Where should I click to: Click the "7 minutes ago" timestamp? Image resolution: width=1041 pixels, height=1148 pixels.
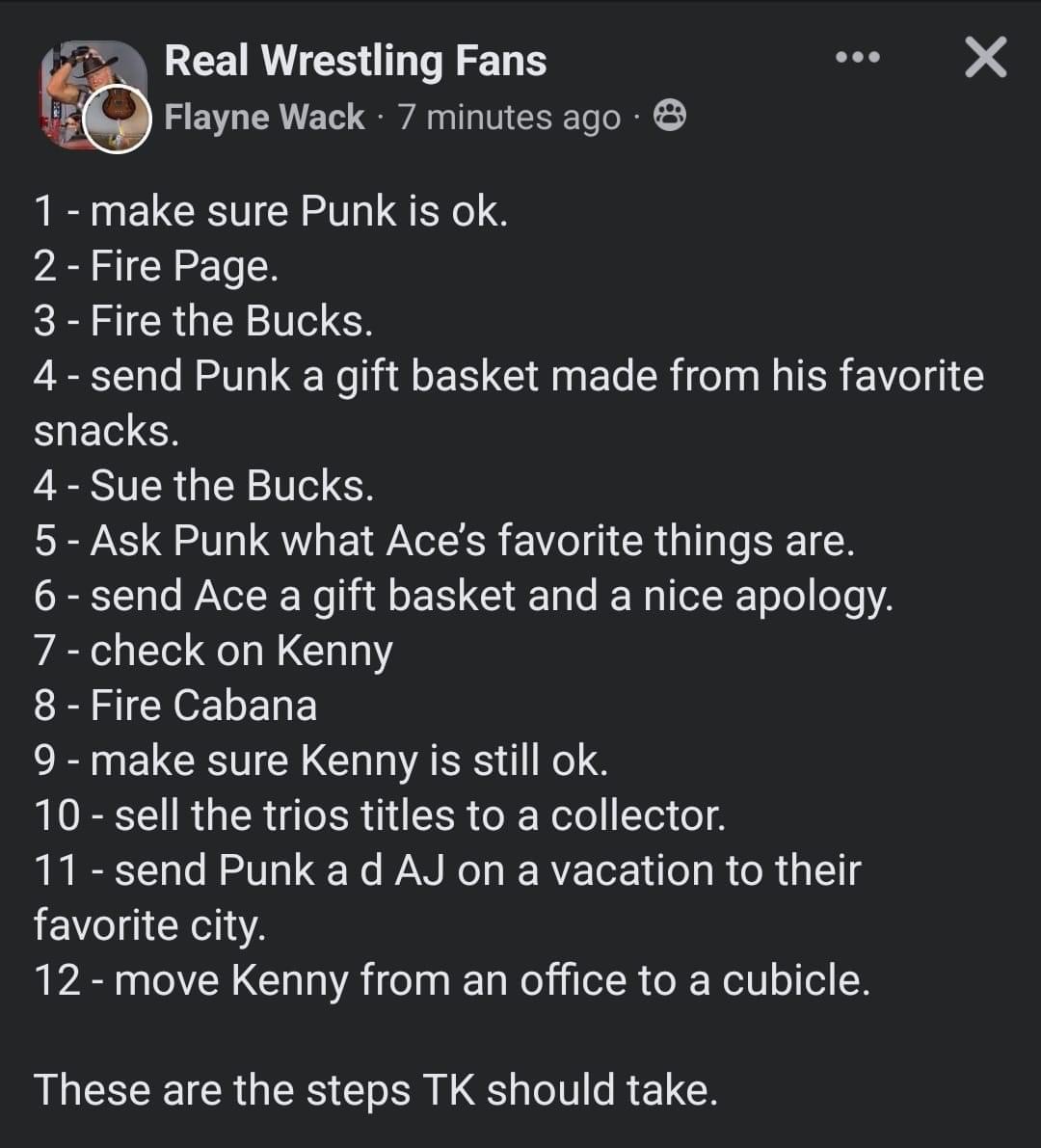(x=508, y=117)
